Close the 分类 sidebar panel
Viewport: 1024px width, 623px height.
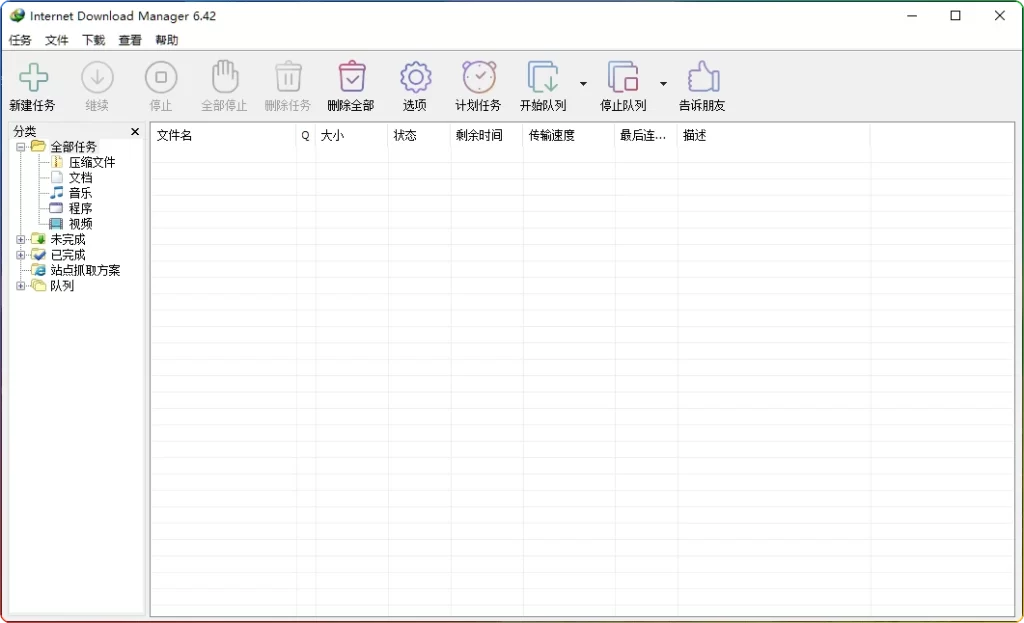pos(135,131)
